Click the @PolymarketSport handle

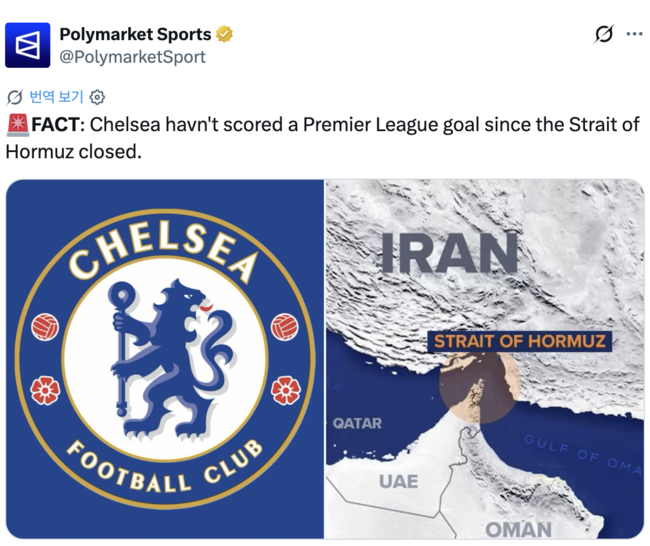[132, 57]
